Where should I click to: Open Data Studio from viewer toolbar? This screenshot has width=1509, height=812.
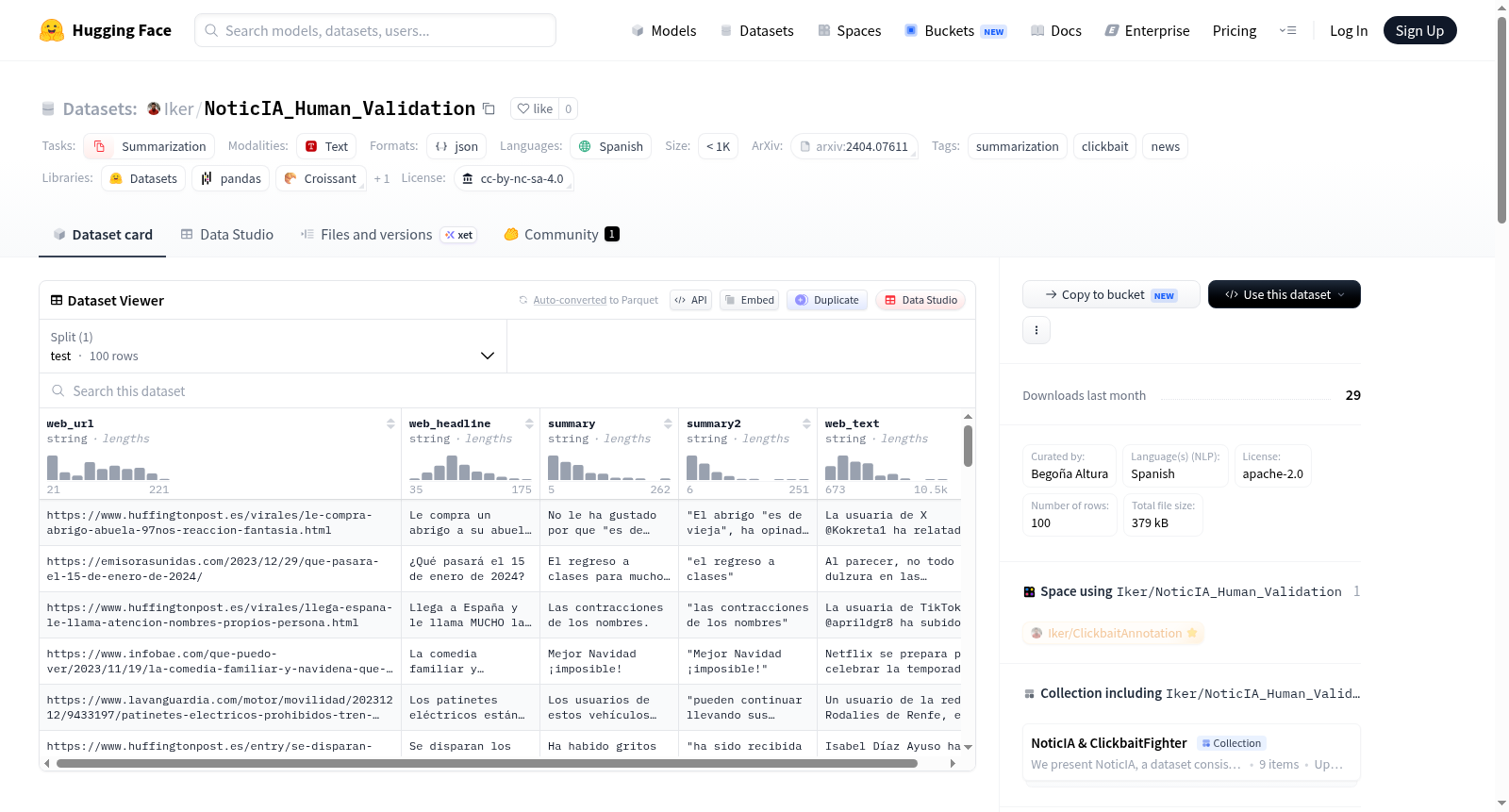(x=920, y=300)
